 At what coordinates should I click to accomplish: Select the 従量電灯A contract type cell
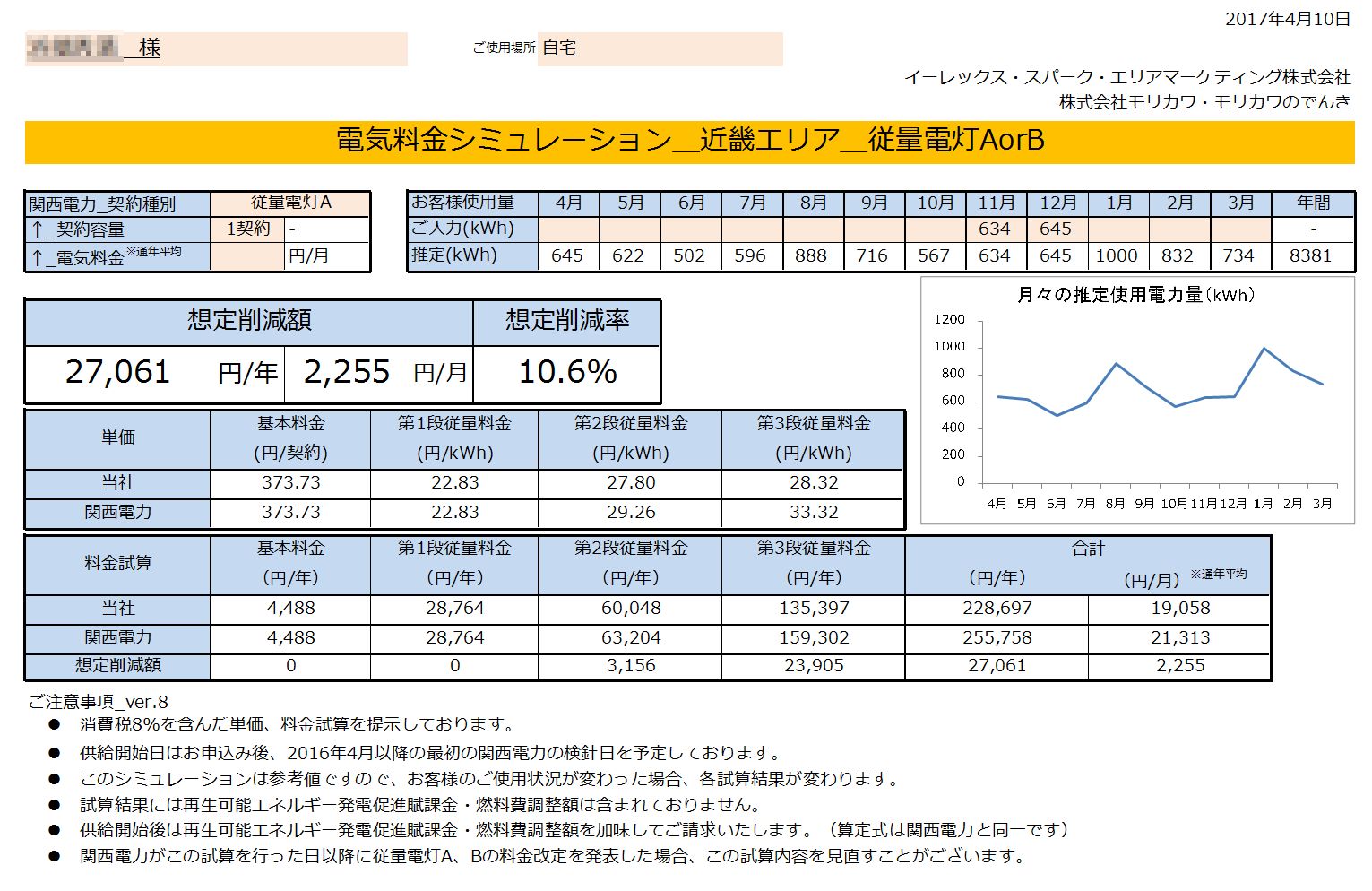click(x=290, y=203)
